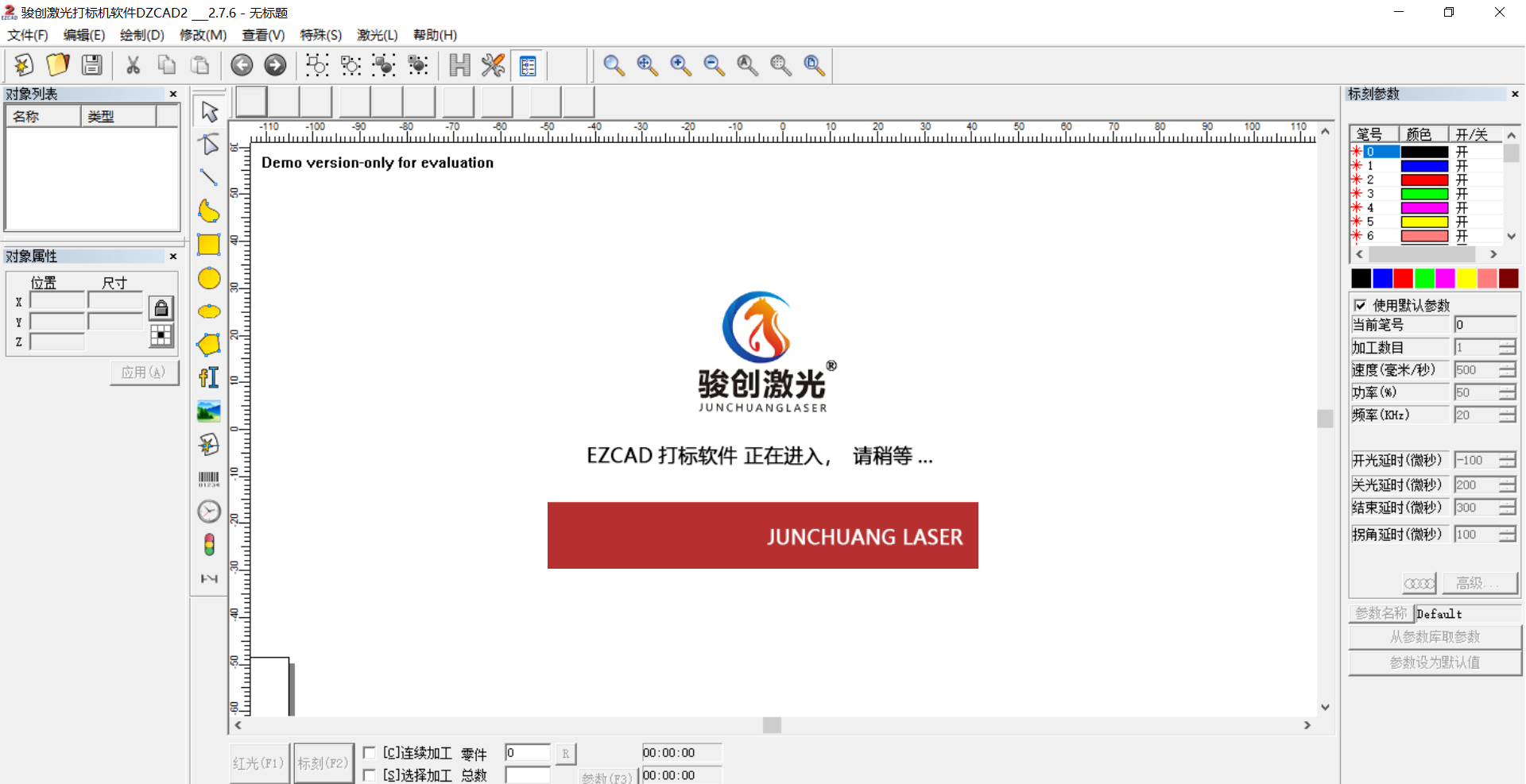Click the 频率 spinner arrows
Screen dimensions: 1526x784
coord(1508,415)
